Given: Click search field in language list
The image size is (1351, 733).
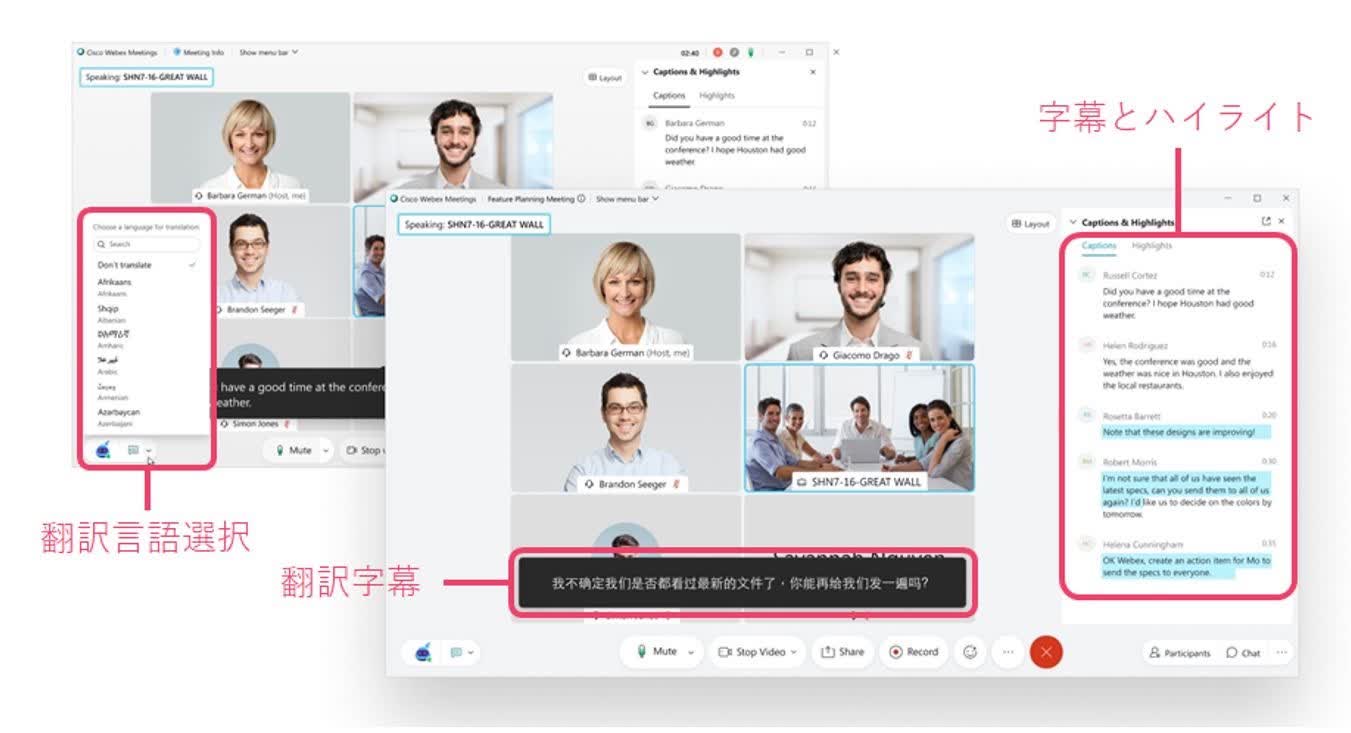Looking at the screenshot, I should point(147,244).
